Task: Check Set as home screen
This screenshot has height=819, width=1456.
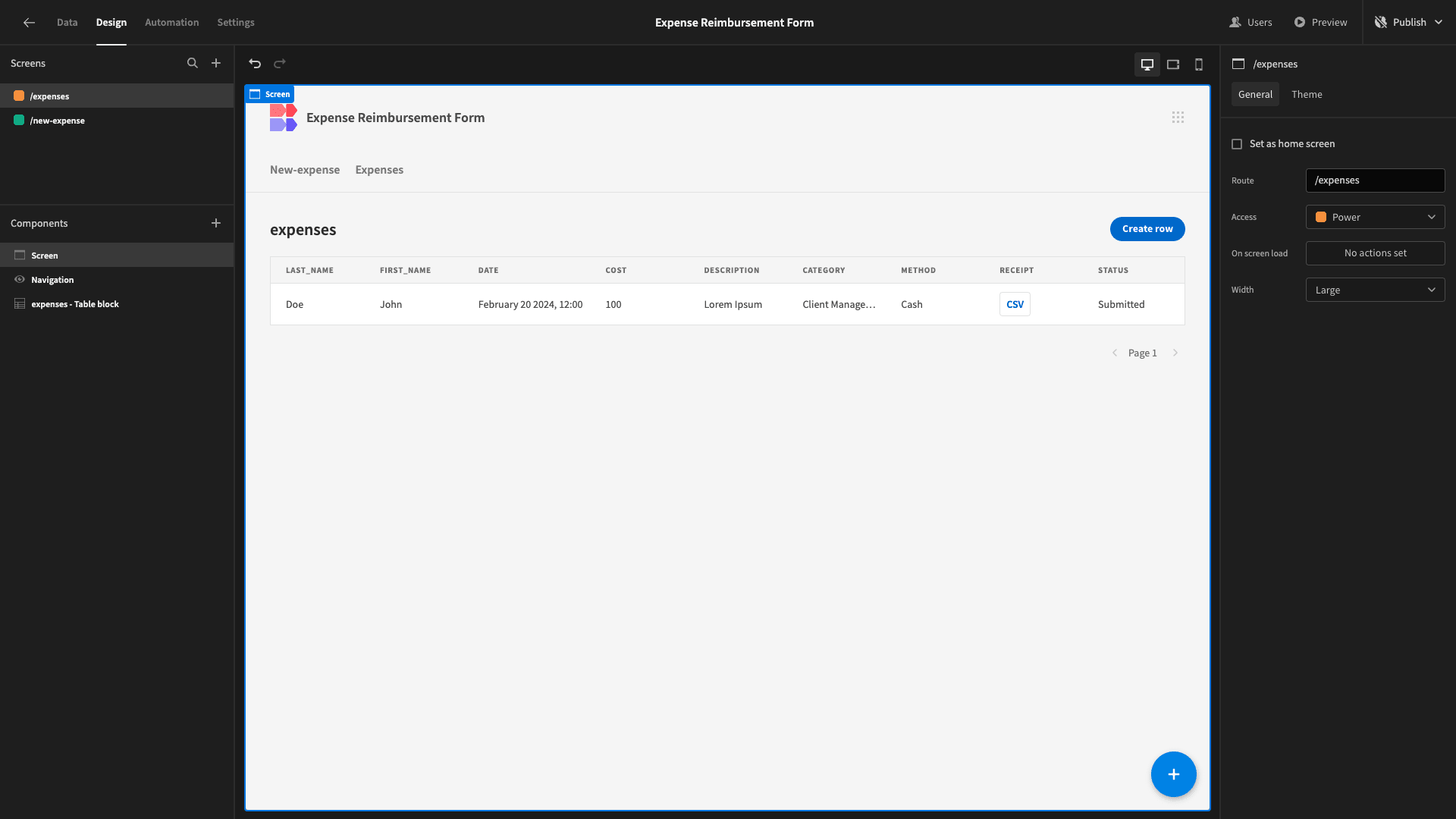Action: pyautogui.click(x=1237, y=144)
